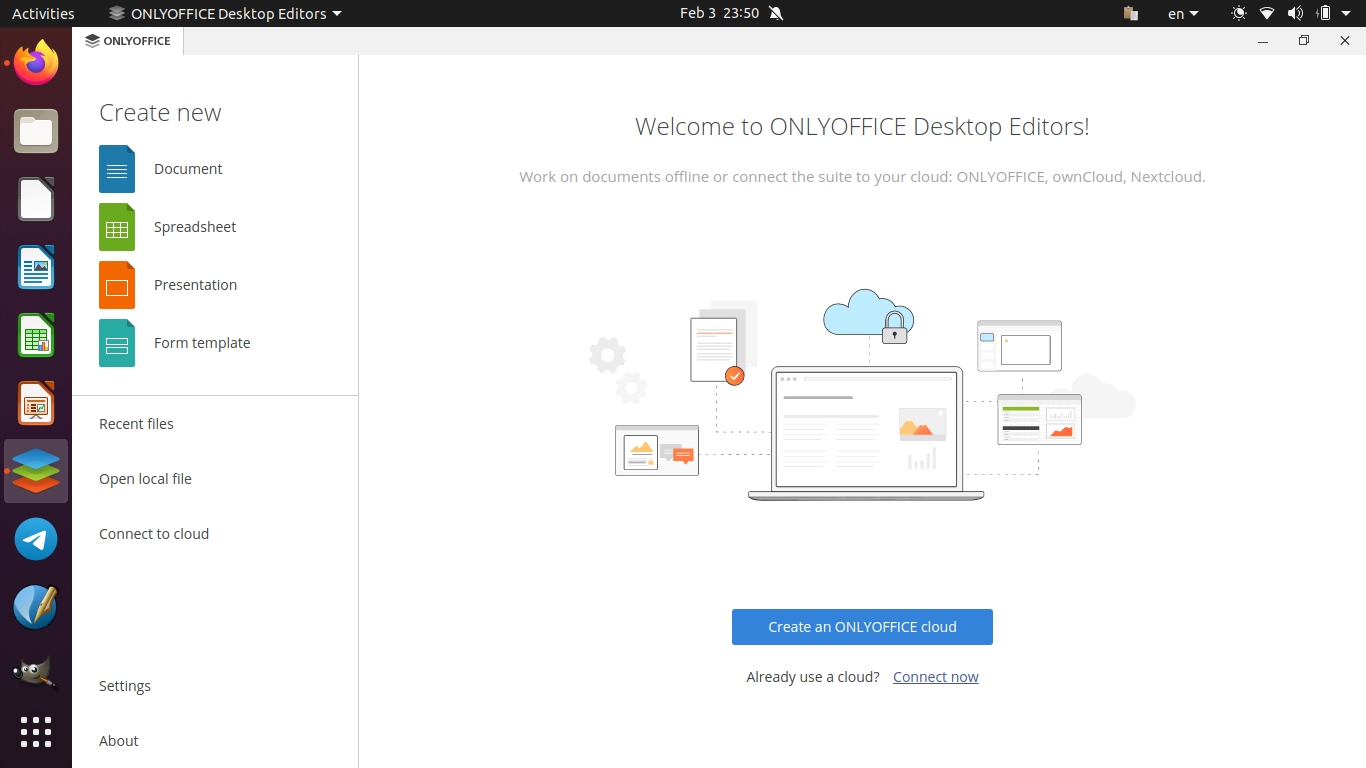Launch Firefox from the dock
The image size is (1366, 768).
click(x=36, y=63)
